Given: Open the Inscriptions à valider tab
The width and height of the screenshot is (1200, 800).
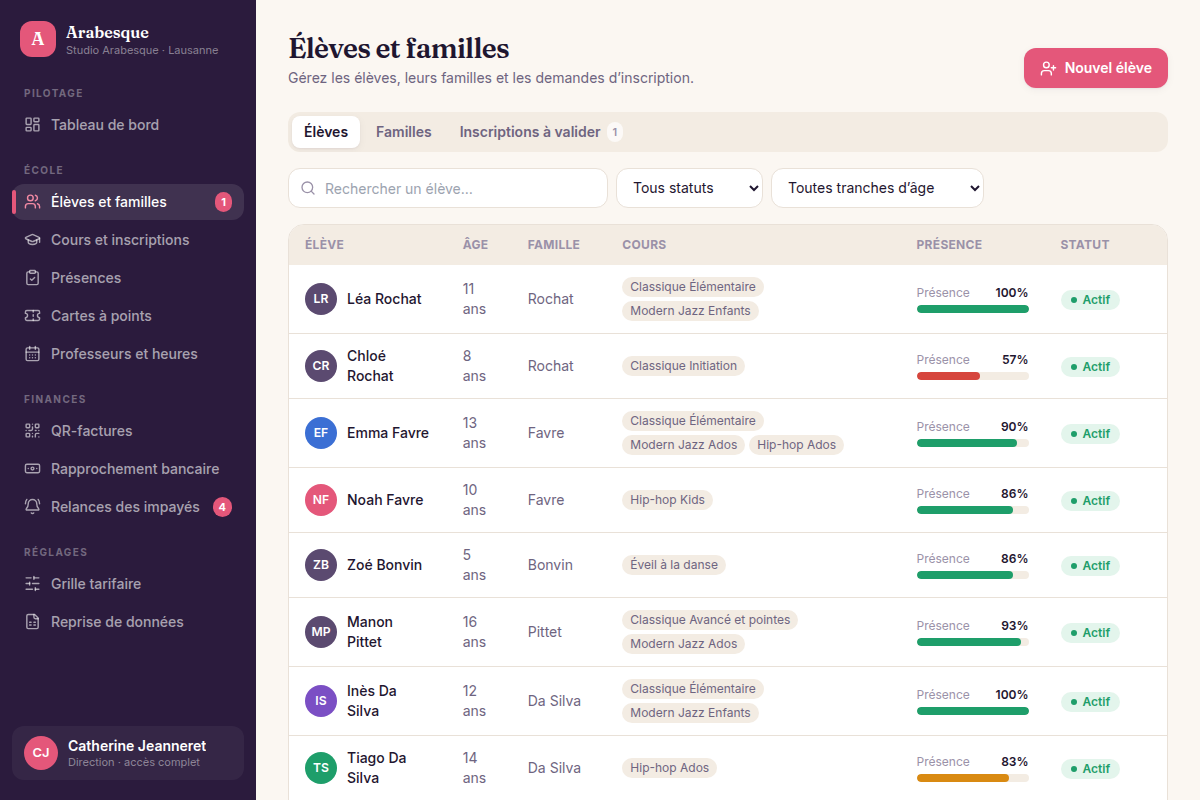Looking at the screenshot, I should (541, 132).
